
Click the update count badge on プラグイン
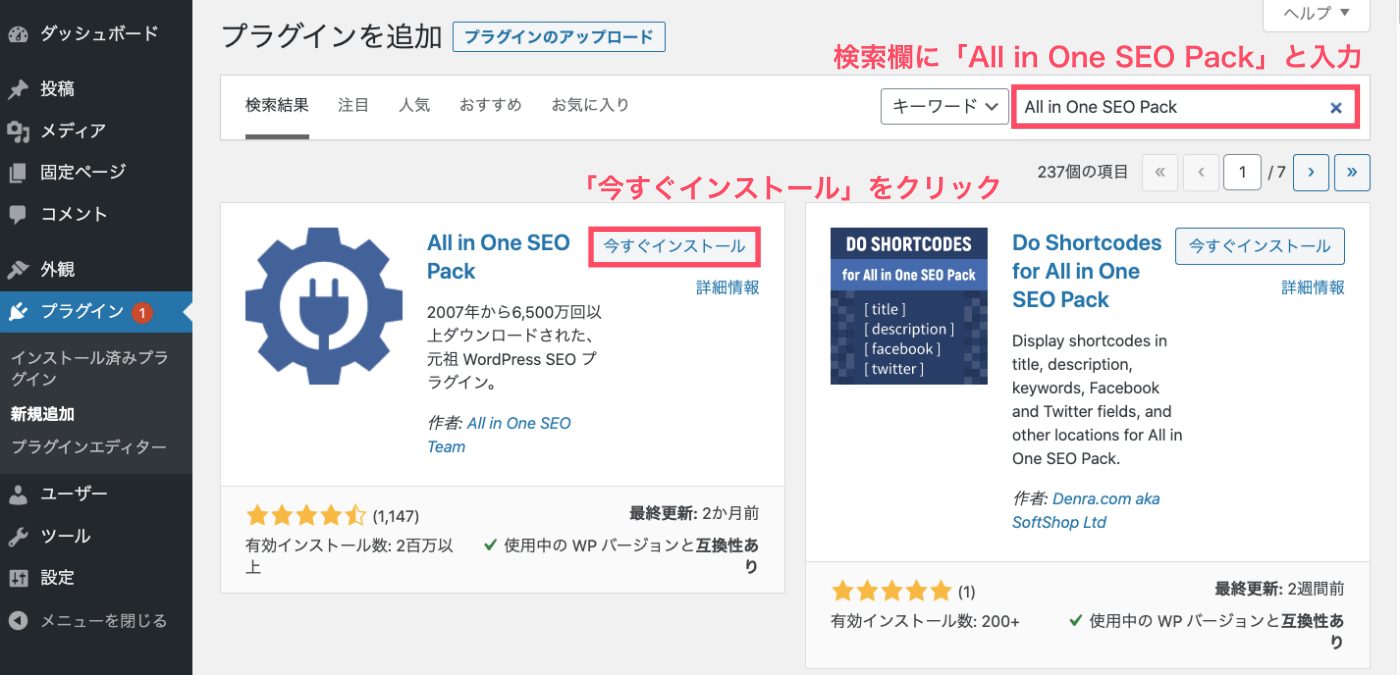[x=142, y=312]
